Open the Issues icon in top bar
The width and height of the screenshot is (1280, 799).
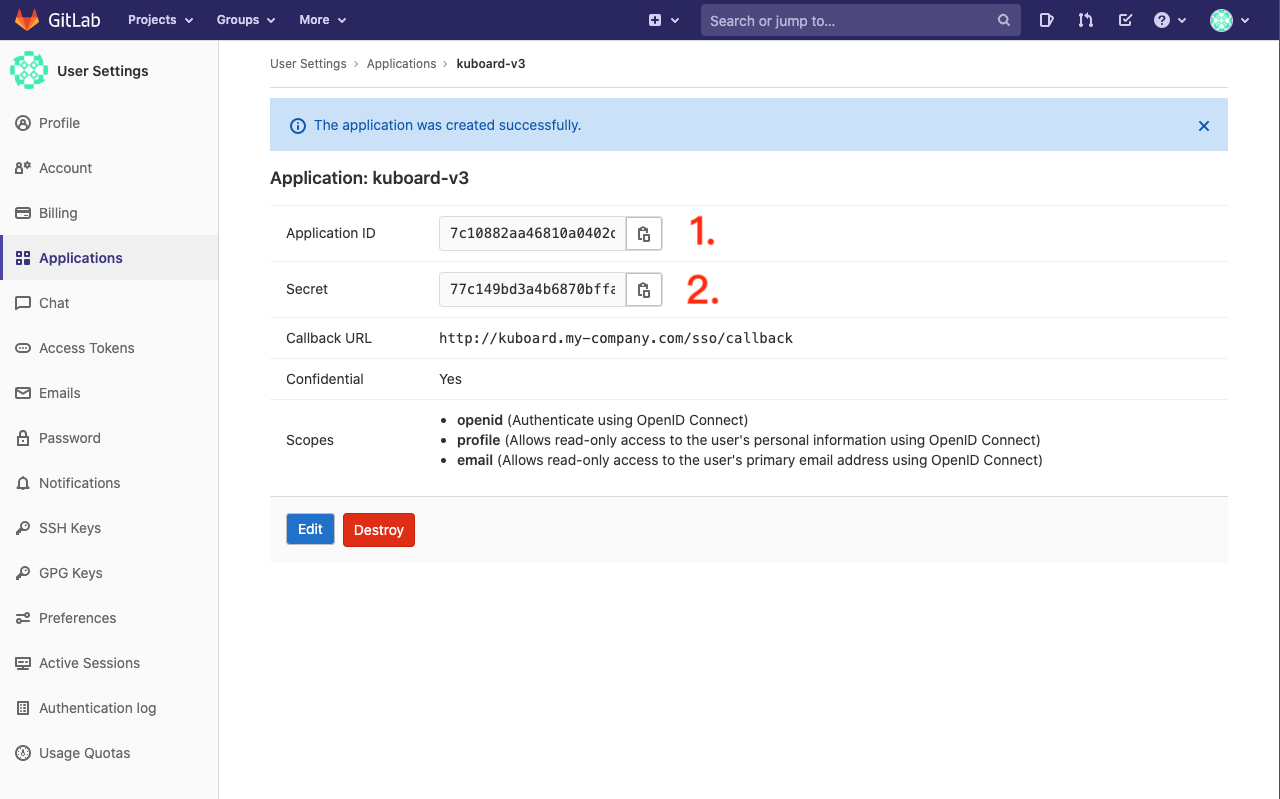click(x=1046, y=20)
